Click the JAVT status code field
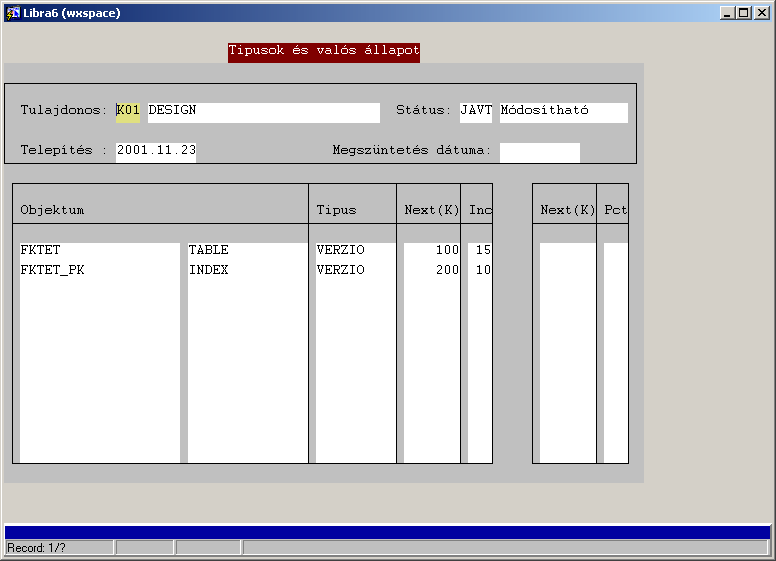 point(476,112)
